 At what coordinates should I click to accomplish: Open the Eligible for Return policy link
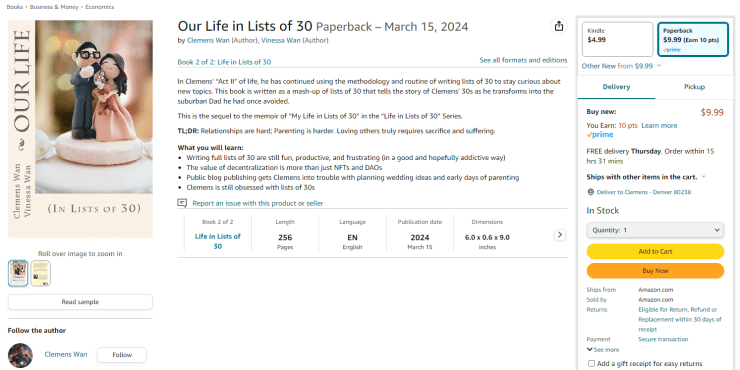click(x=680, y=320)
